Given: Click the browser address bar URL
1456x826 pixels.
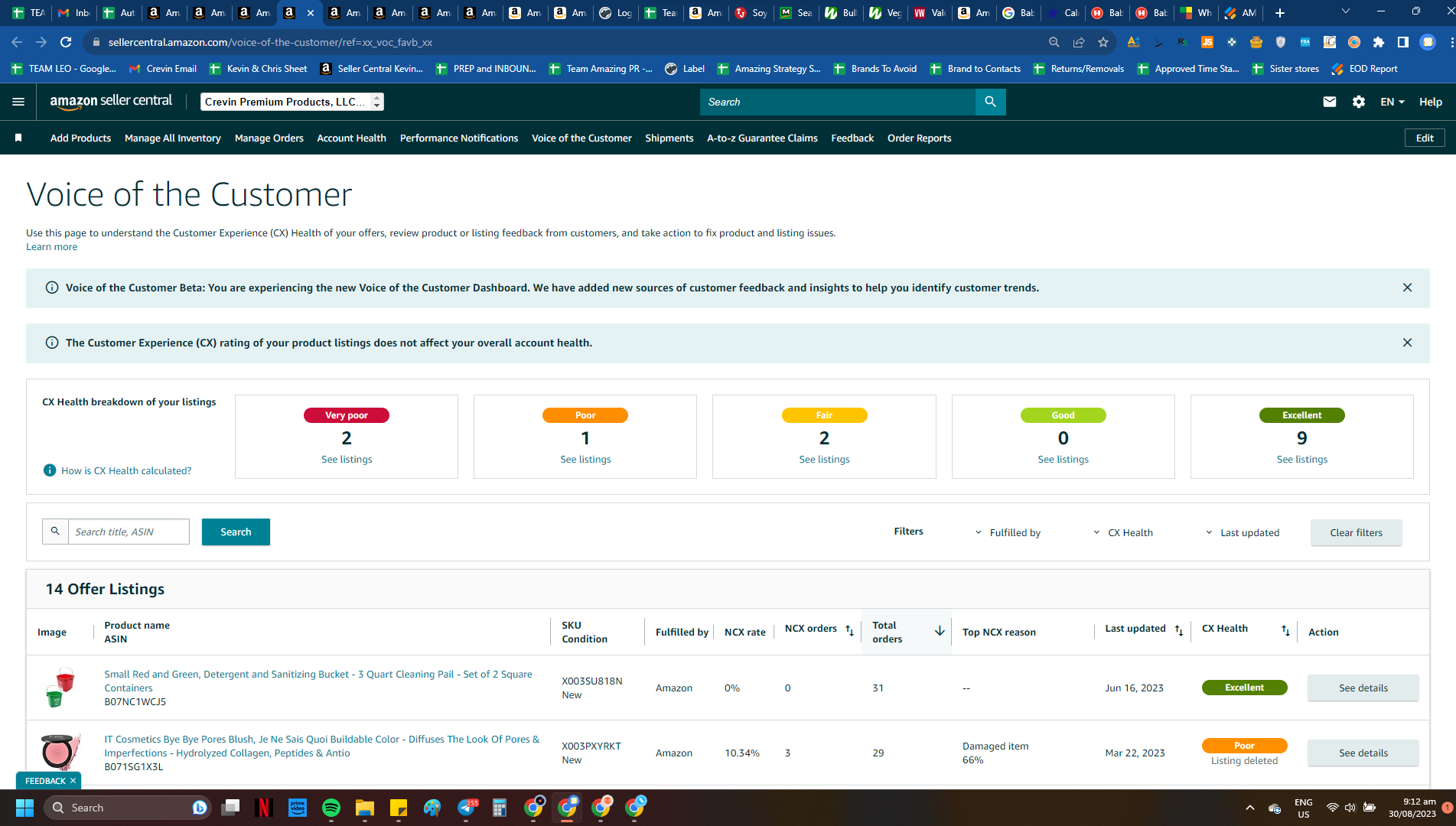Looking at the screenshot, I should point(270,42).
